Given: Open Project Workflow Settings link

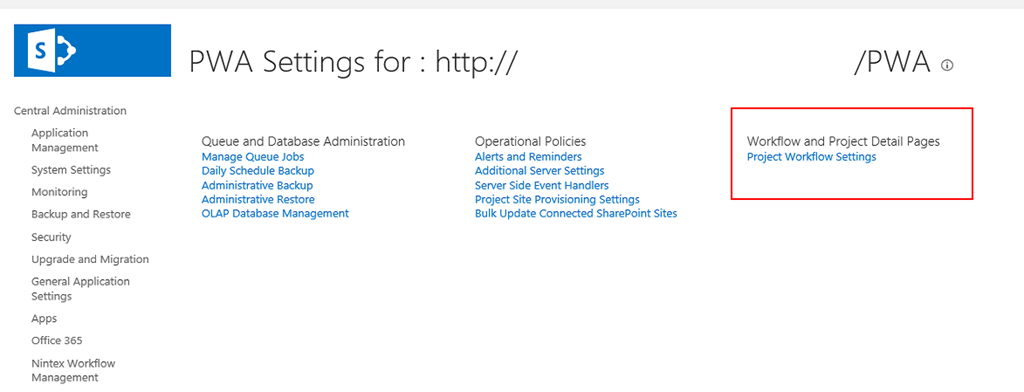Looking at the screenshot, I should [x=811, y=157].
